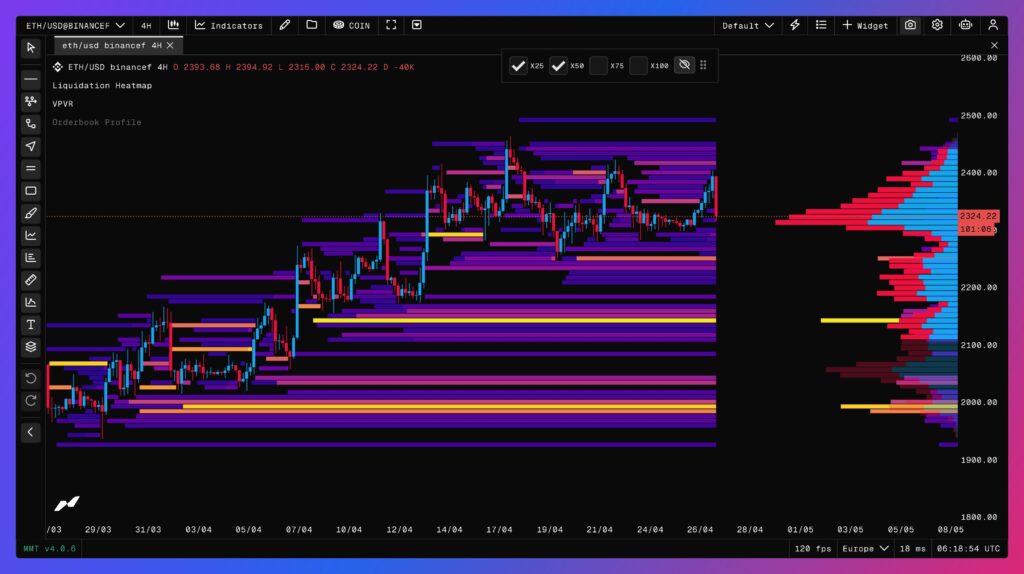Pick the brush drawing tool
1024x574 pixels.
pyautogui.click(x=31, y=214)
